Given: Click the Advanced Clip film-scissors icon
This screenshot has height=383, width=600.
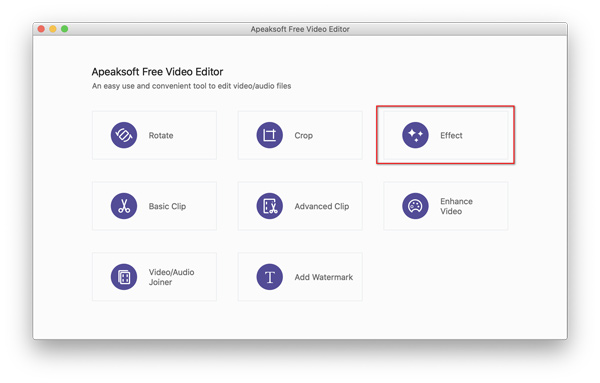Looking at the screenshot, I should tap(269, 206).
